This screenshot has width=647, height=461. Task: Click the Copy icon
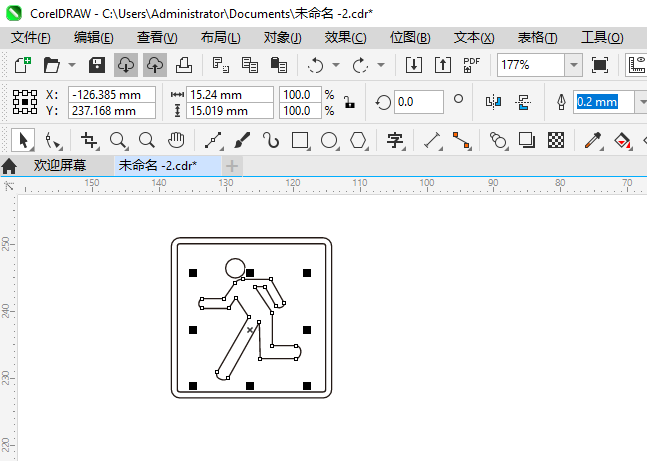pos(250,65)
